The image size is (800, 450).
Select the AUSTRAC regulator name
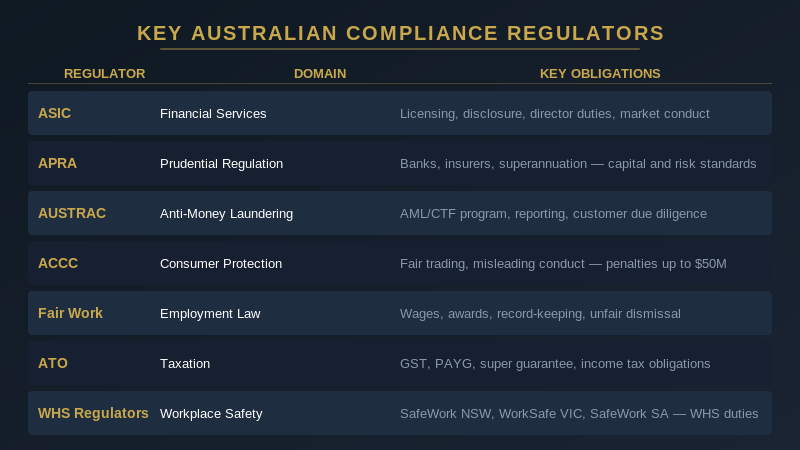tap(72, 213)
